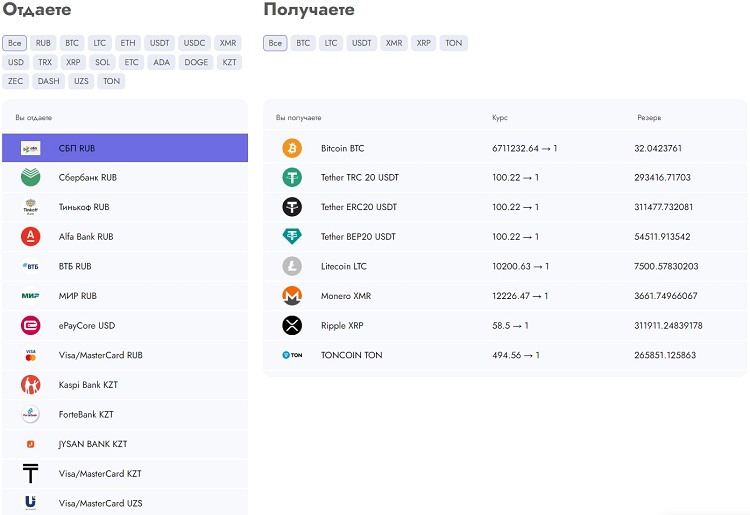Select Тинькоф RUB row label
This screenshot has width=750, height=515.
pyautogui.click(x=84, y=207)
